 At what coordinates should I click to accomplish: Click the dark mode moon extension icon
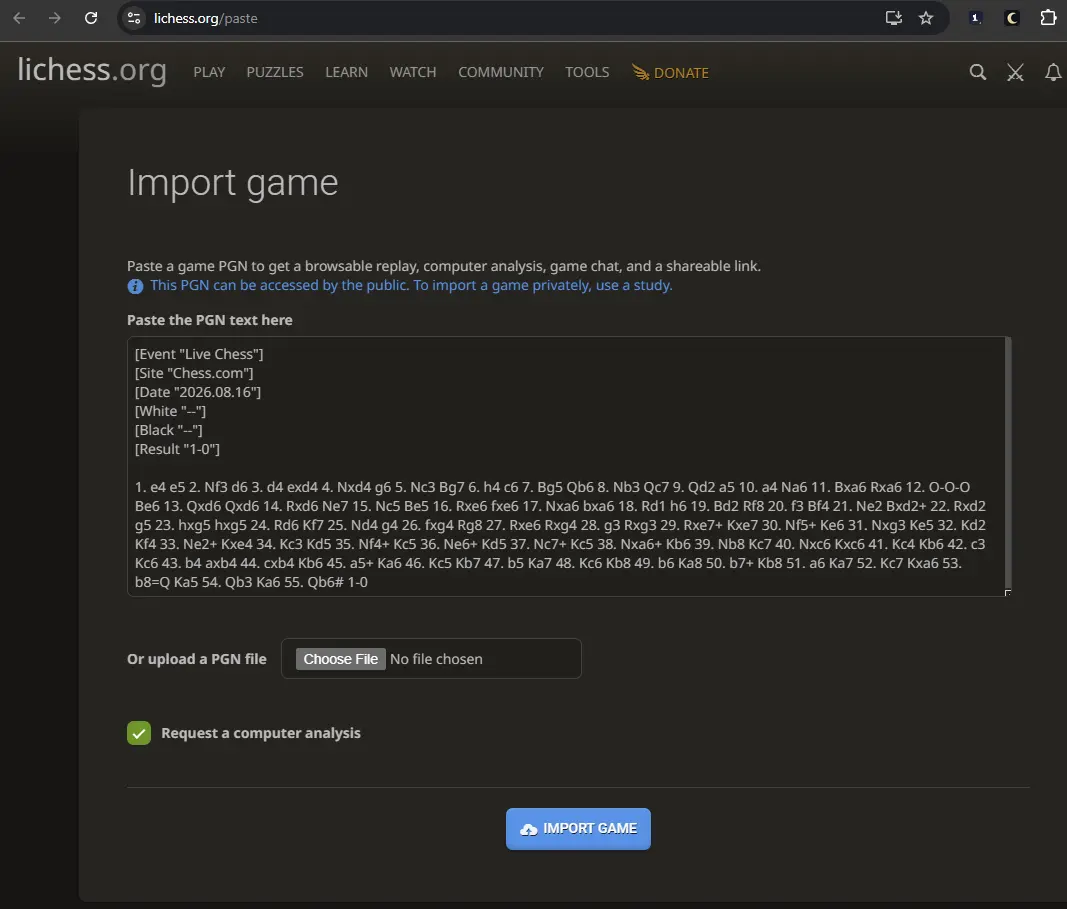(1012, 18)
